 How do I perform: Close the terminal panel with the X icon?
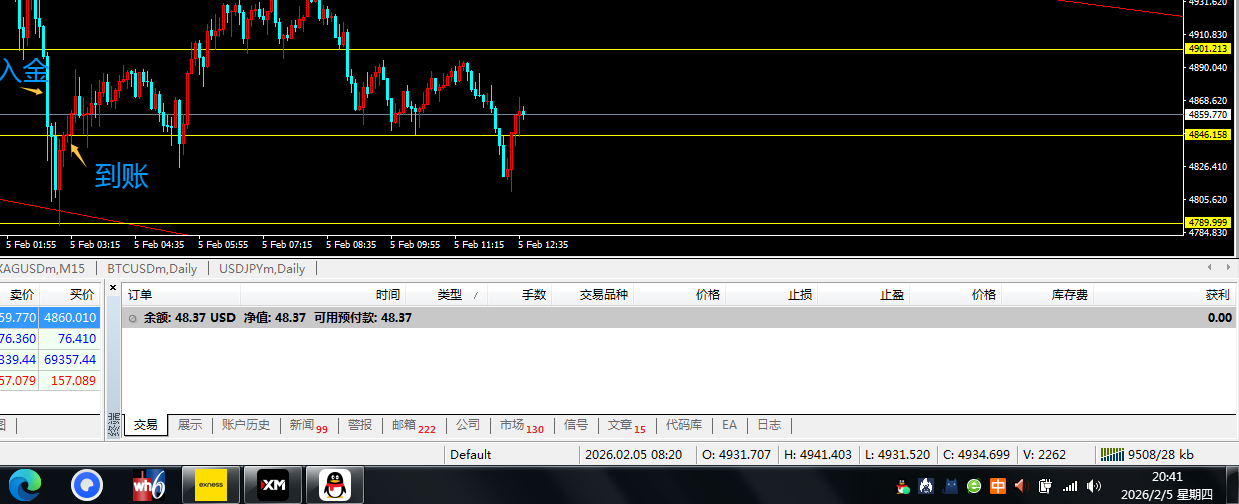113,288
